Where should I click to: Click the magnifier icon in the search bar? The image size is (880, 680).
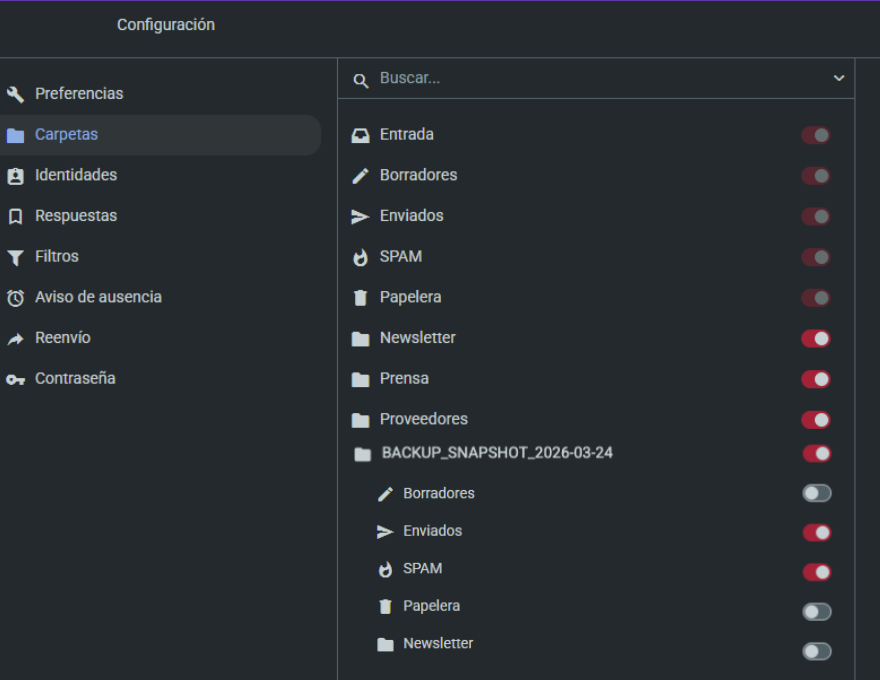[361, 79]
